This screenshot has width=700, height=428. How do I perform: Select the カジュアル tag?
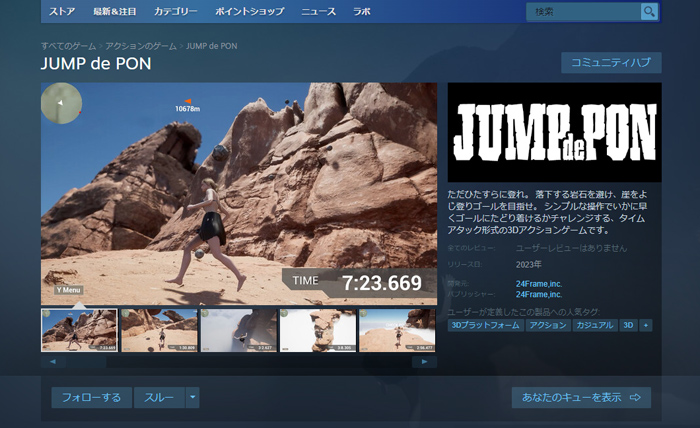tap(595, 325)
